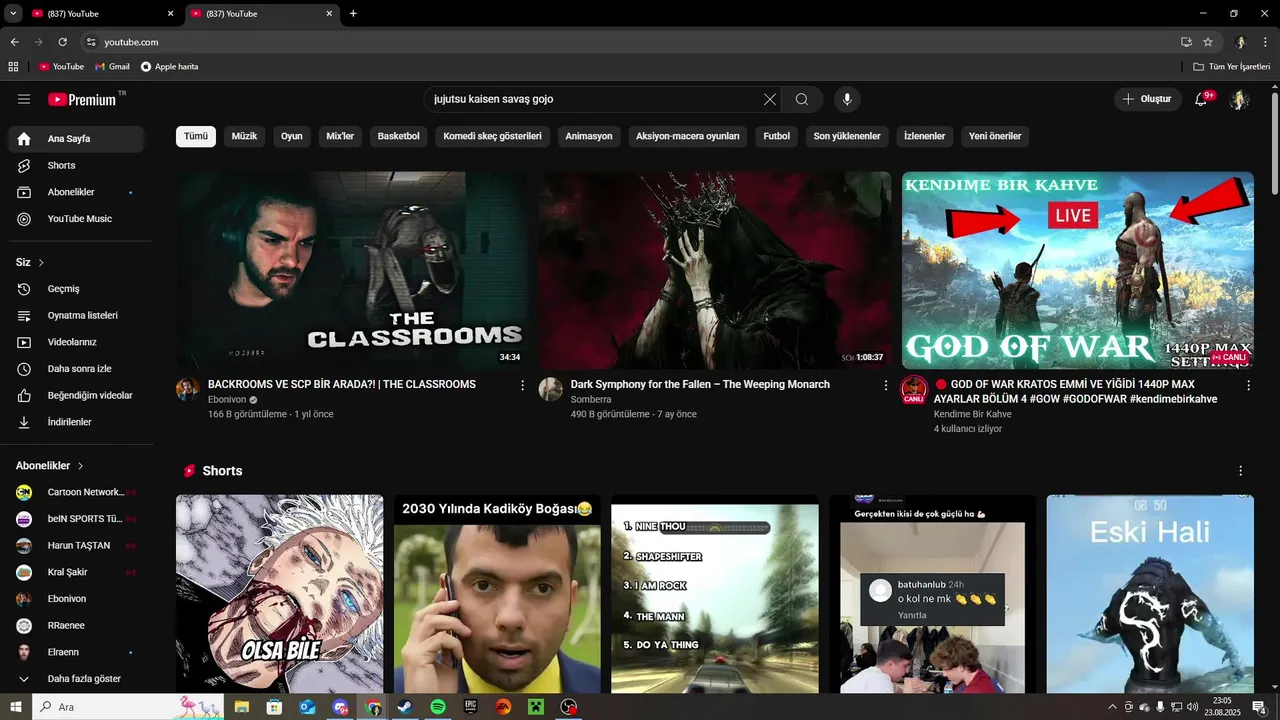
Task: Open the Chrome three-dot menu
Action: pyautogui.click(x=1264, y=42)
